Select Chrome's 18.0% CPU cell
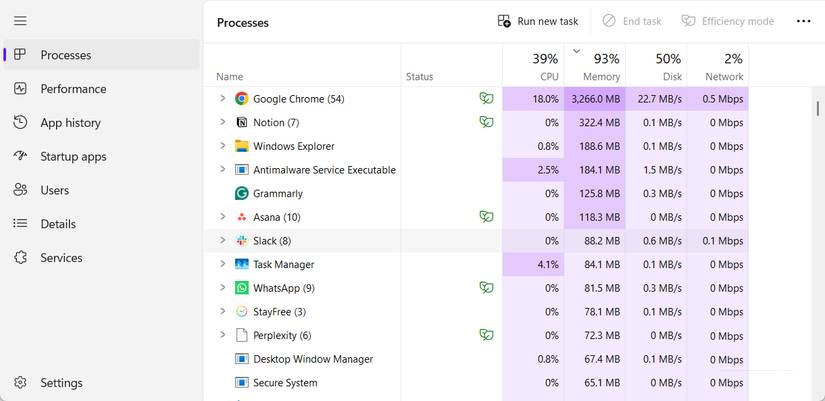 [533, 98]
